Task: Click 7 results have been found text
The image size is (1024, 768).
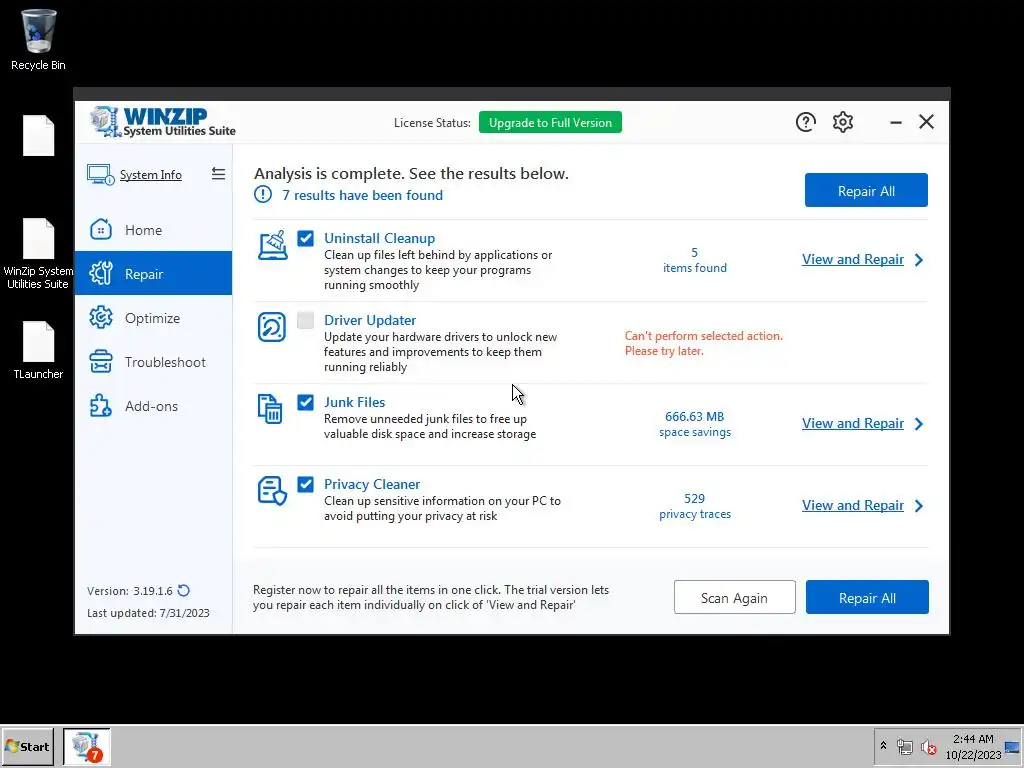Action: coord(362,195)
